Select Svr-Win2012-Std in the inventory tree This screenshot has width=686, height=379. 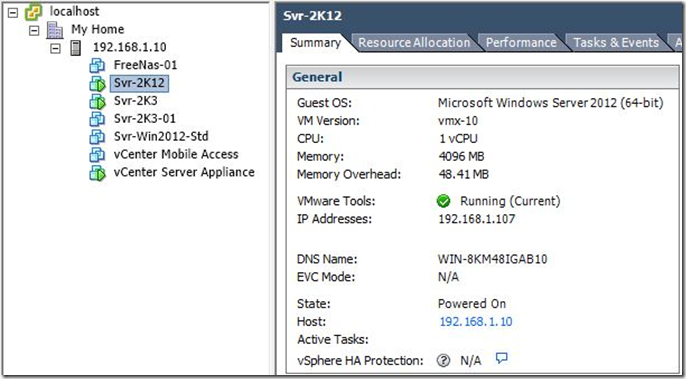(x=161, y=137)
